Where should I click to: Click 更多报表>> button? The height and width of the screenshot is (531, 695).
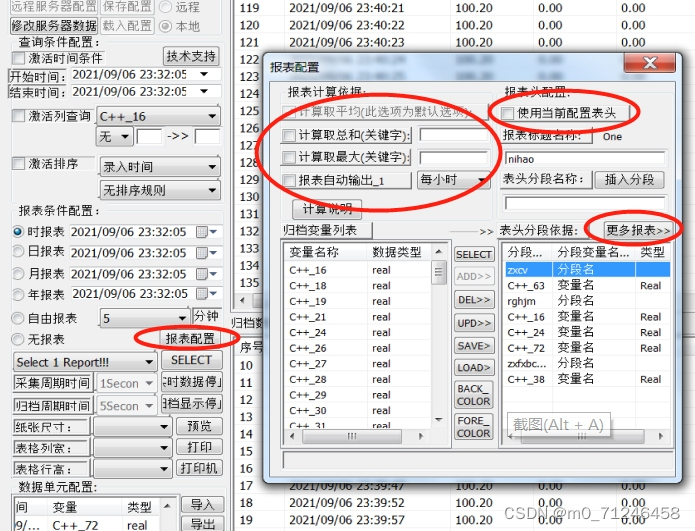638,230
